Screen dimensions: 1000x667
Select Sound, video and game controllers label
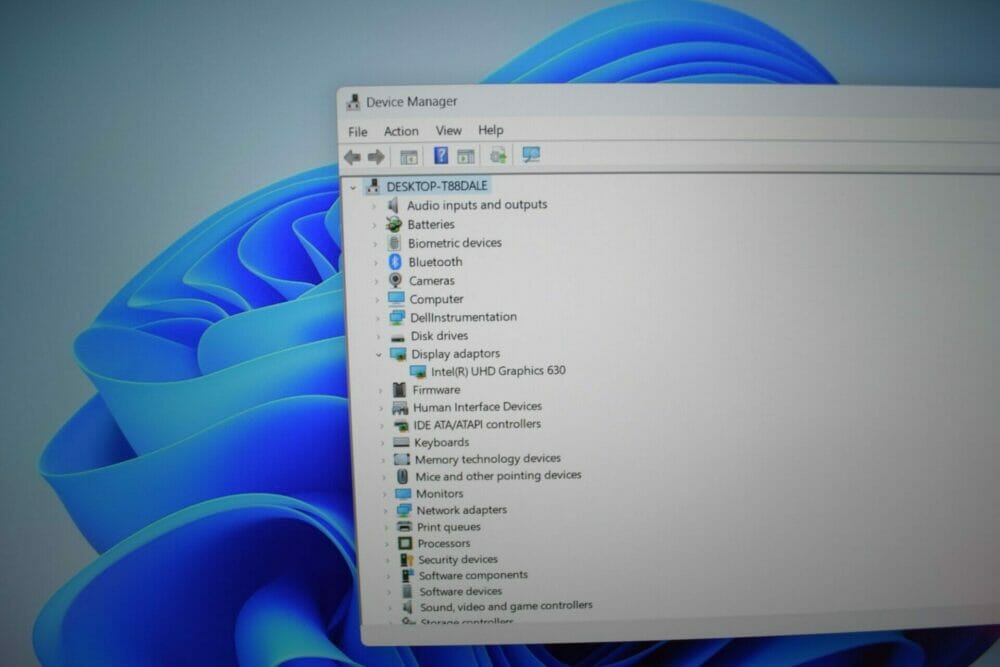pos(506,606)
